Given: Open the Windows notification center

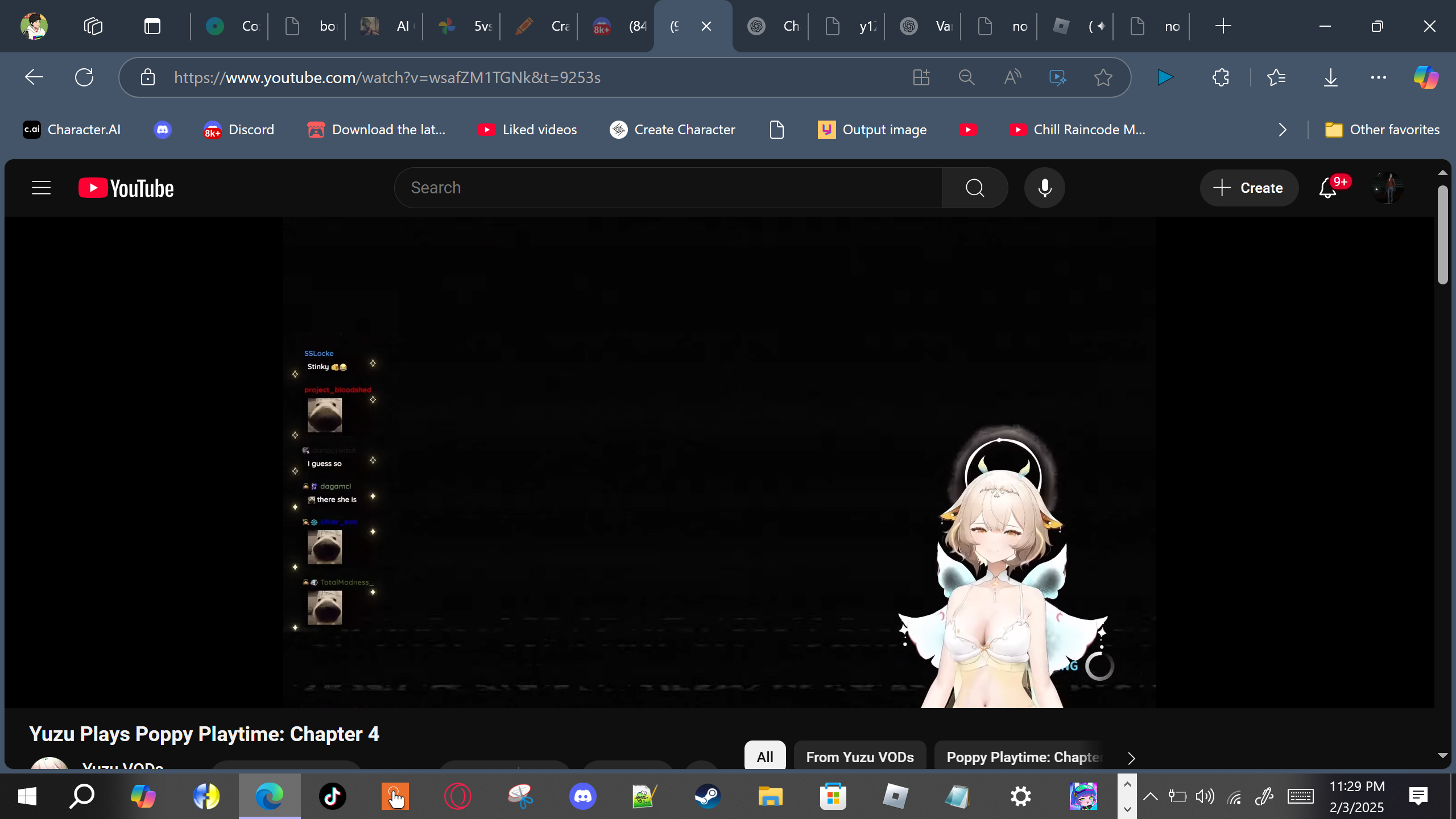Looking at the screenshot, I should pos(1418,796).
